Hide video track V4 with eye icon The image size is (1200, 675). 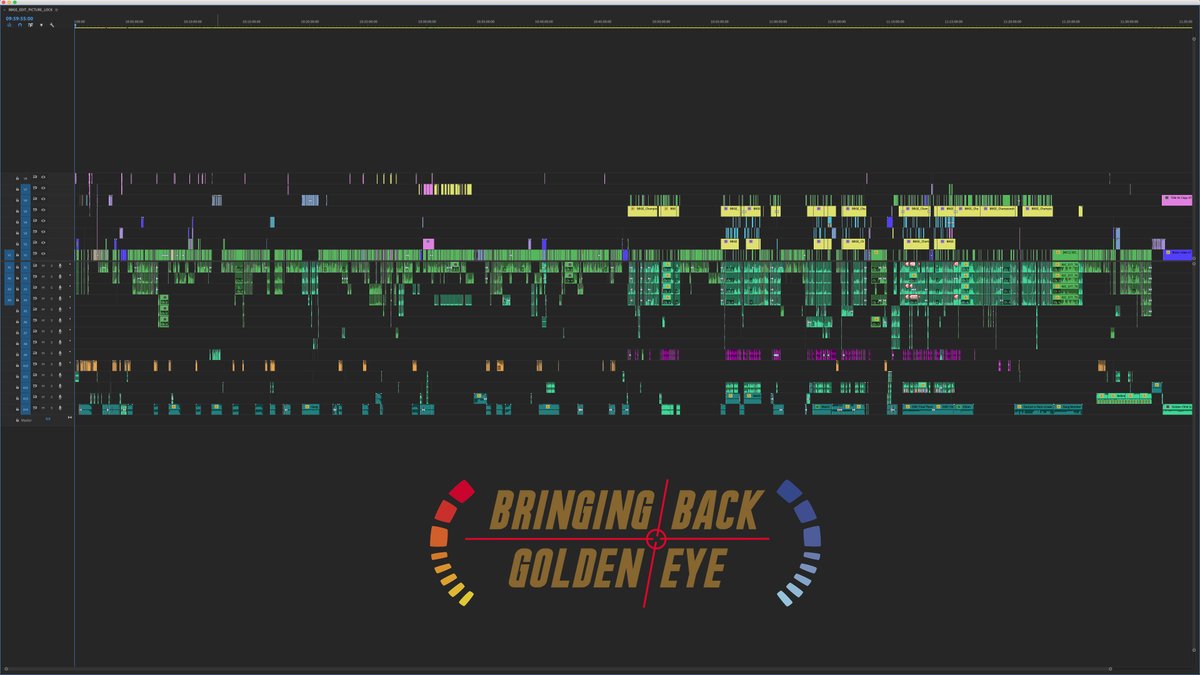[x=43, y=221]
